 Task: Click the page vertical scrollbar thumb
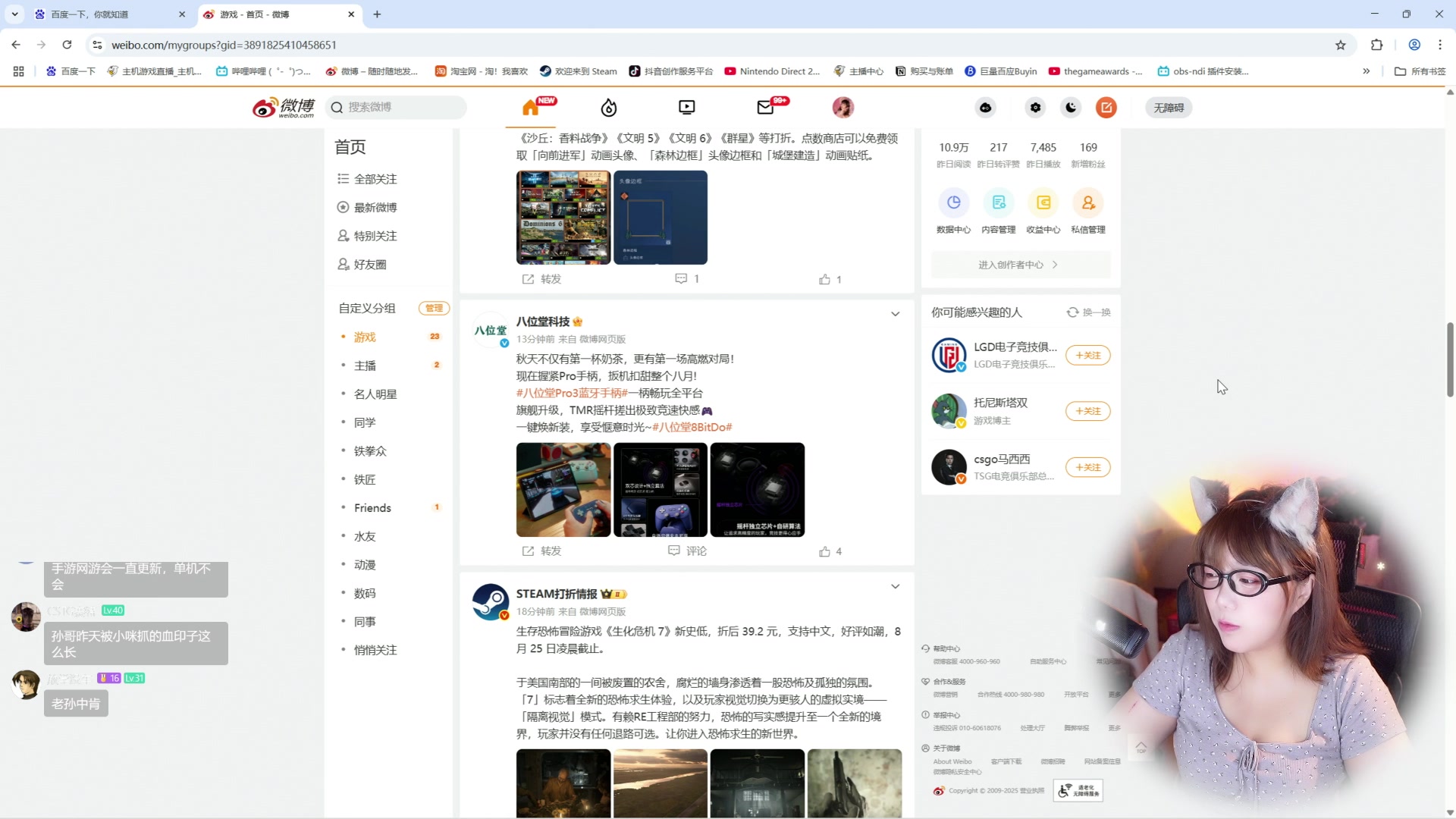[1450, 359]
